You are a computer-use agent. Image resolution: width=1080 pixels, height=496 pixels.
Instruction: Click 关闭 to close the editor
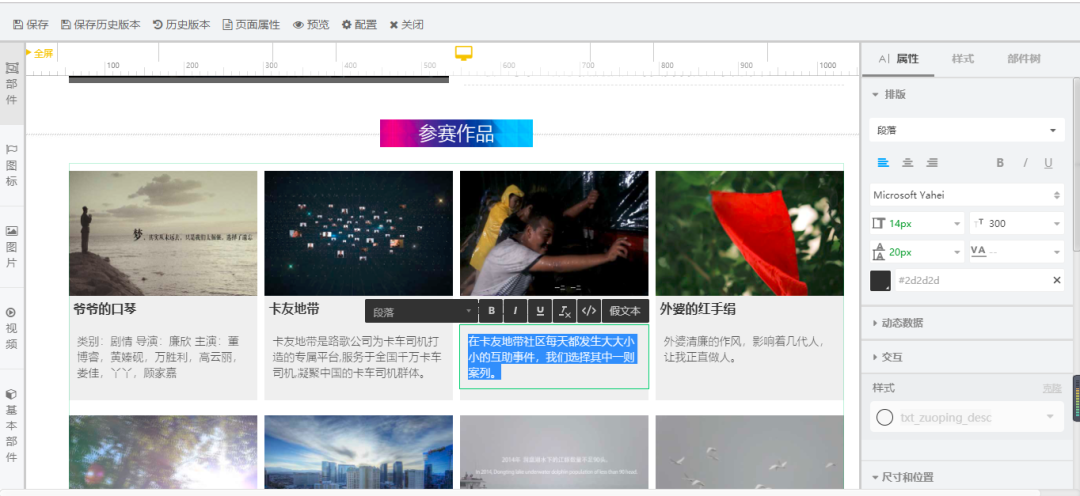pos(406,25)
